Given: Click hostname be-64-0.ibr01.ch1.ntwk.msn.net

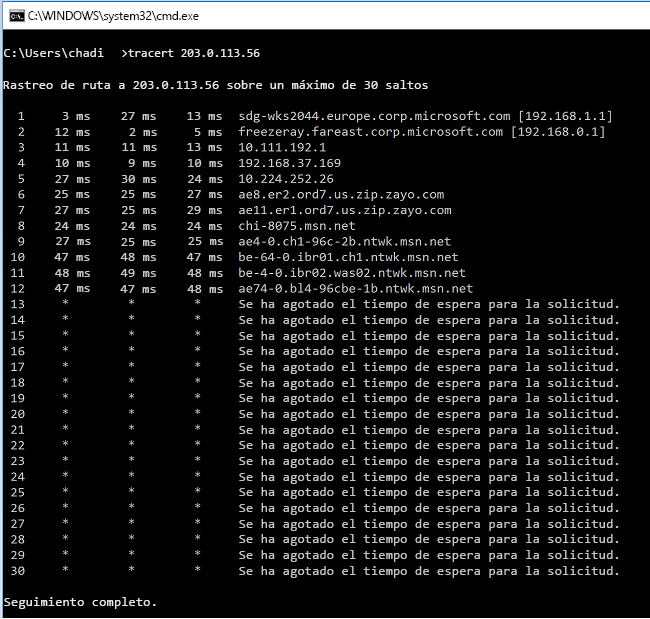Looking at the screenshot, I should [348, 257].
